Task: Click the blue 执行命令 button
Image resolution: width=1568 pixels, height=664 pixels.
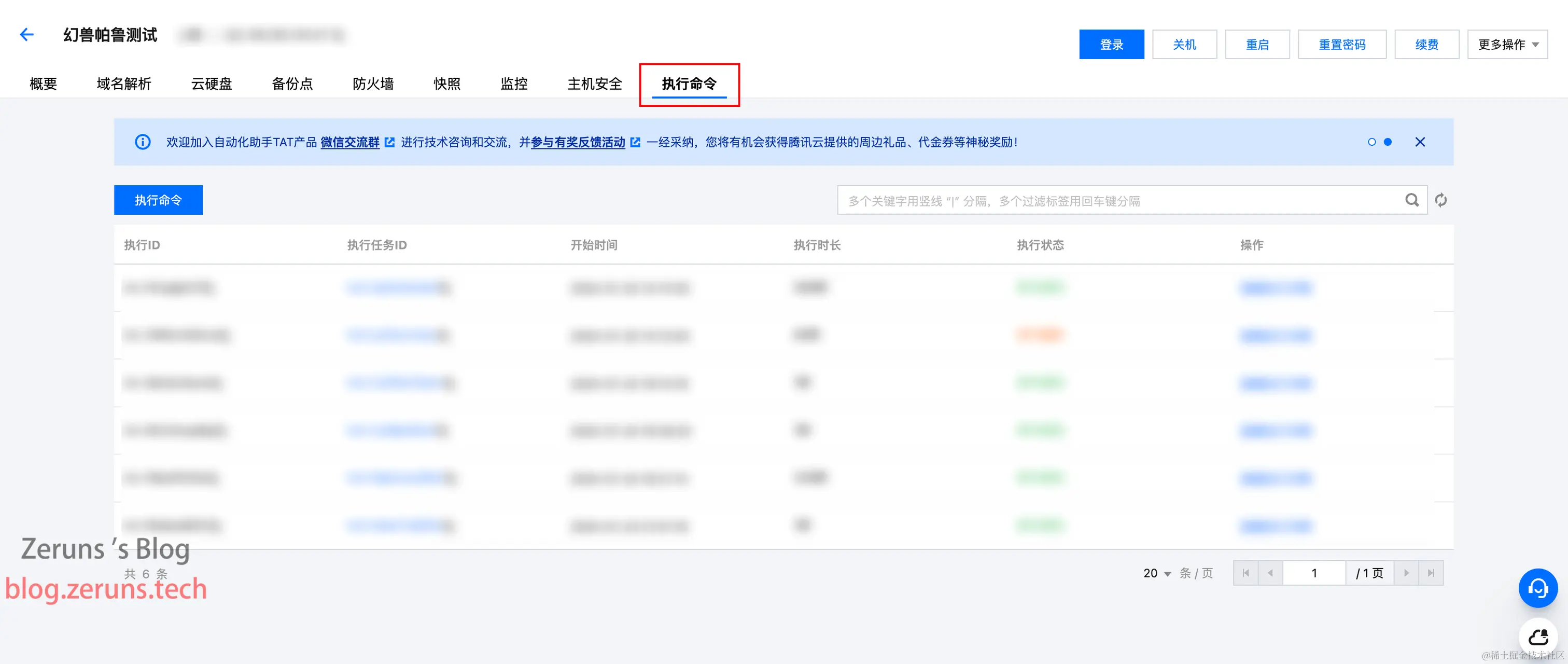Action: point(158,200)
